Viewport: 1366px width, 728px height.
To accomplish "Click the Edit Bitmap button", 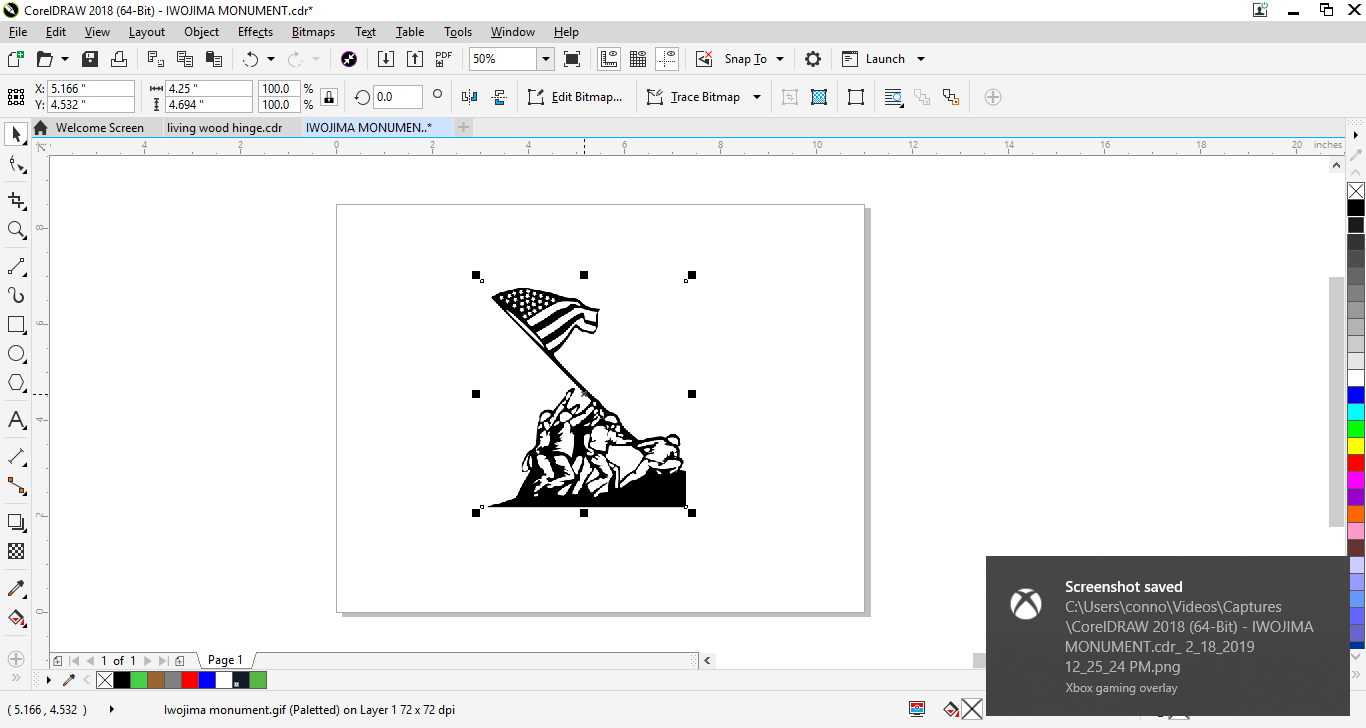I will click(x=576, y=97).
